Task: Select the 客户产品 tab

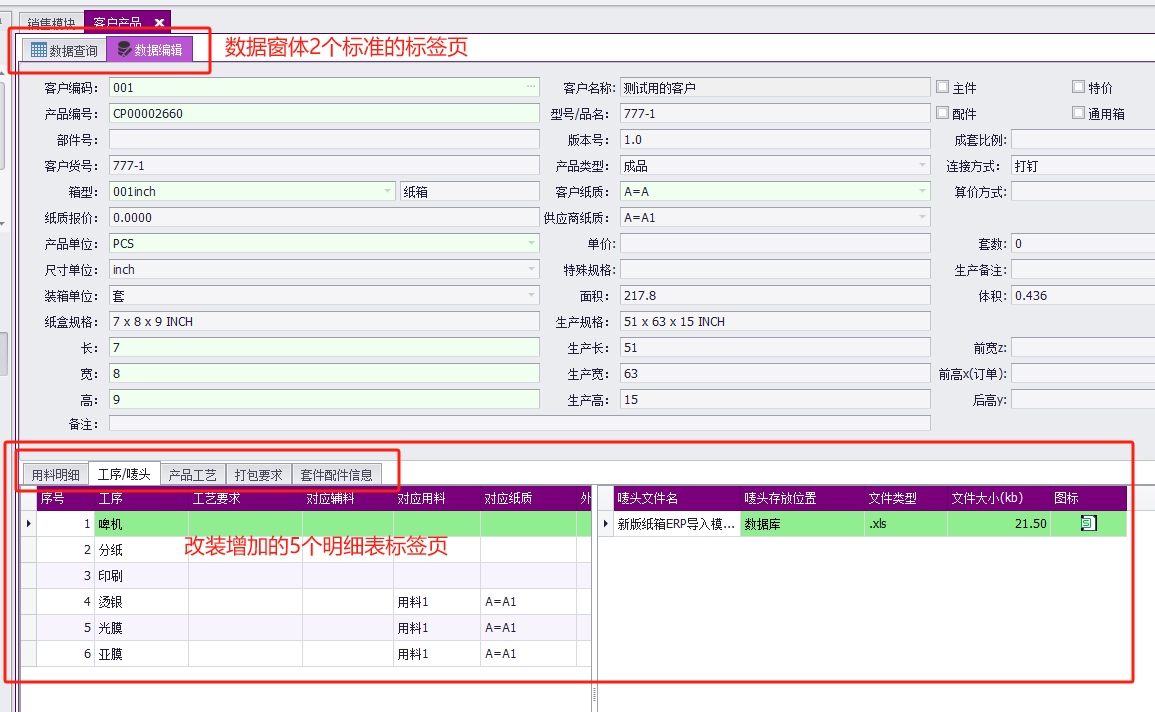Action: click(x=118, y=23)
